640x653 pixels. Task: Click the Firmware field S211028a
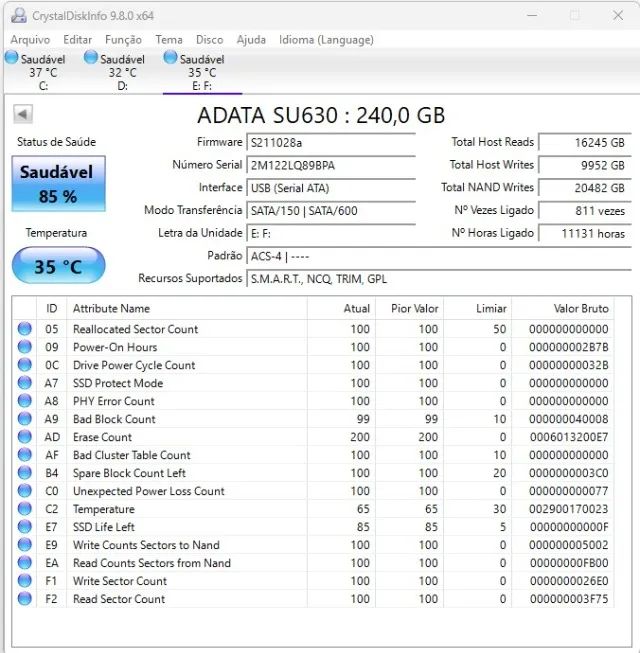(331, 142)
